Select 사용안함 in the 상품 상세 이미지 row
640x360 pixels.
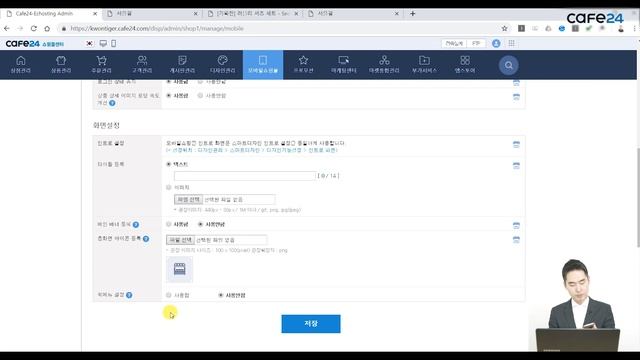tap(200, 96)
